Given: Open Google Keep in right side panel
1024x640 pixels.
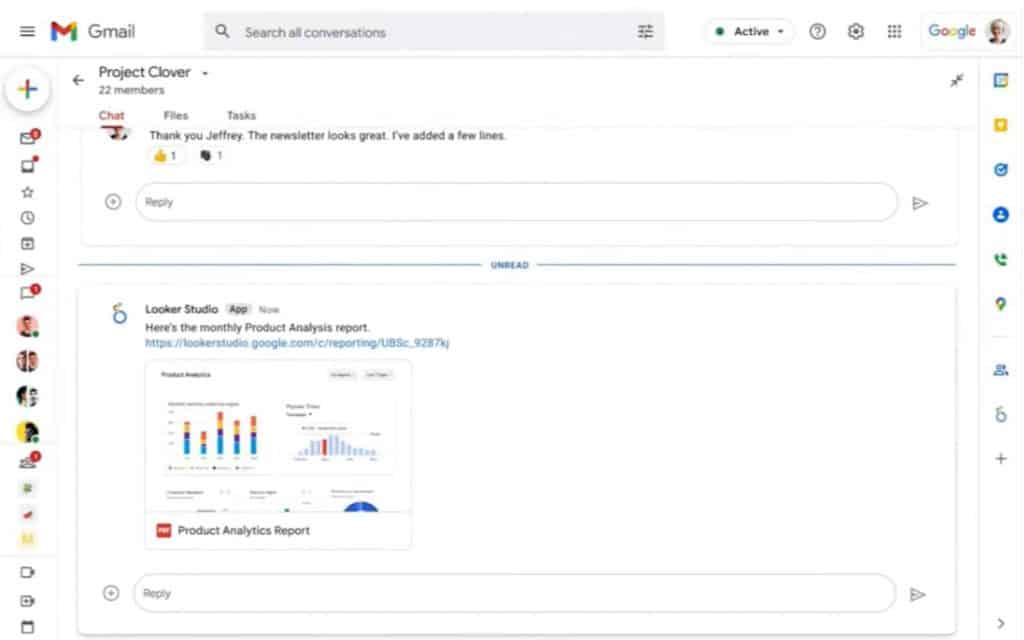Looking at the screenshot, I should (x=1000, y=125).
